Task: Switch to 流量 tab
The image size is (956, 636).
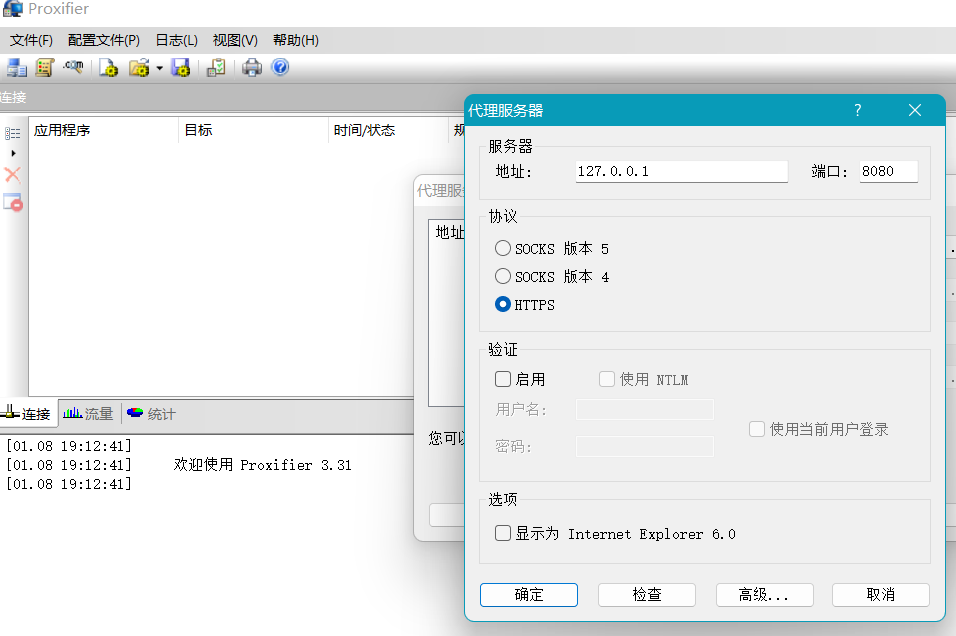Action: pyautogui.click(x=89, y=414)
